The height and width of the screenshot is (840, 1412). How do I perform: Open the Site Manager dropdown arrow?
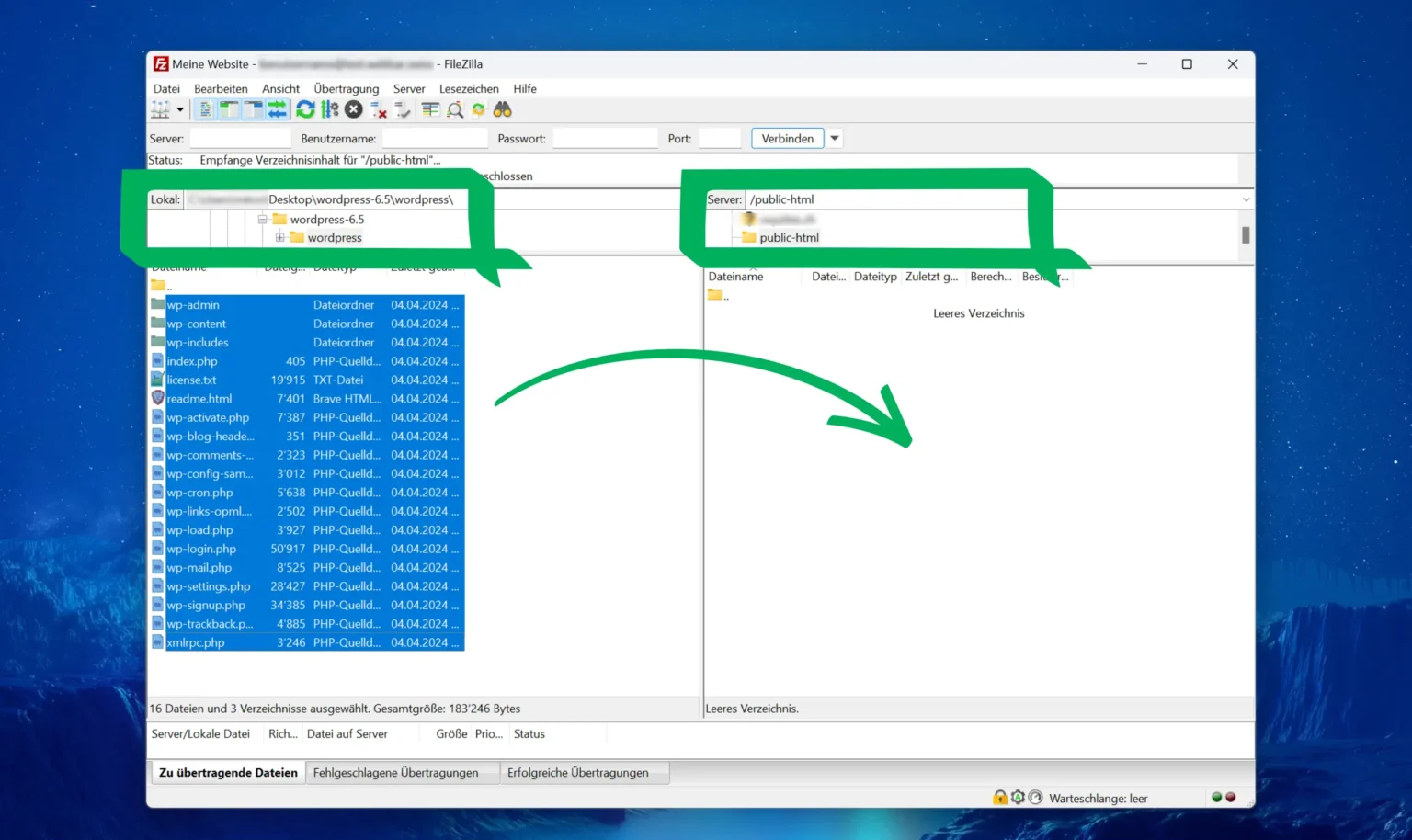point(180,110)
